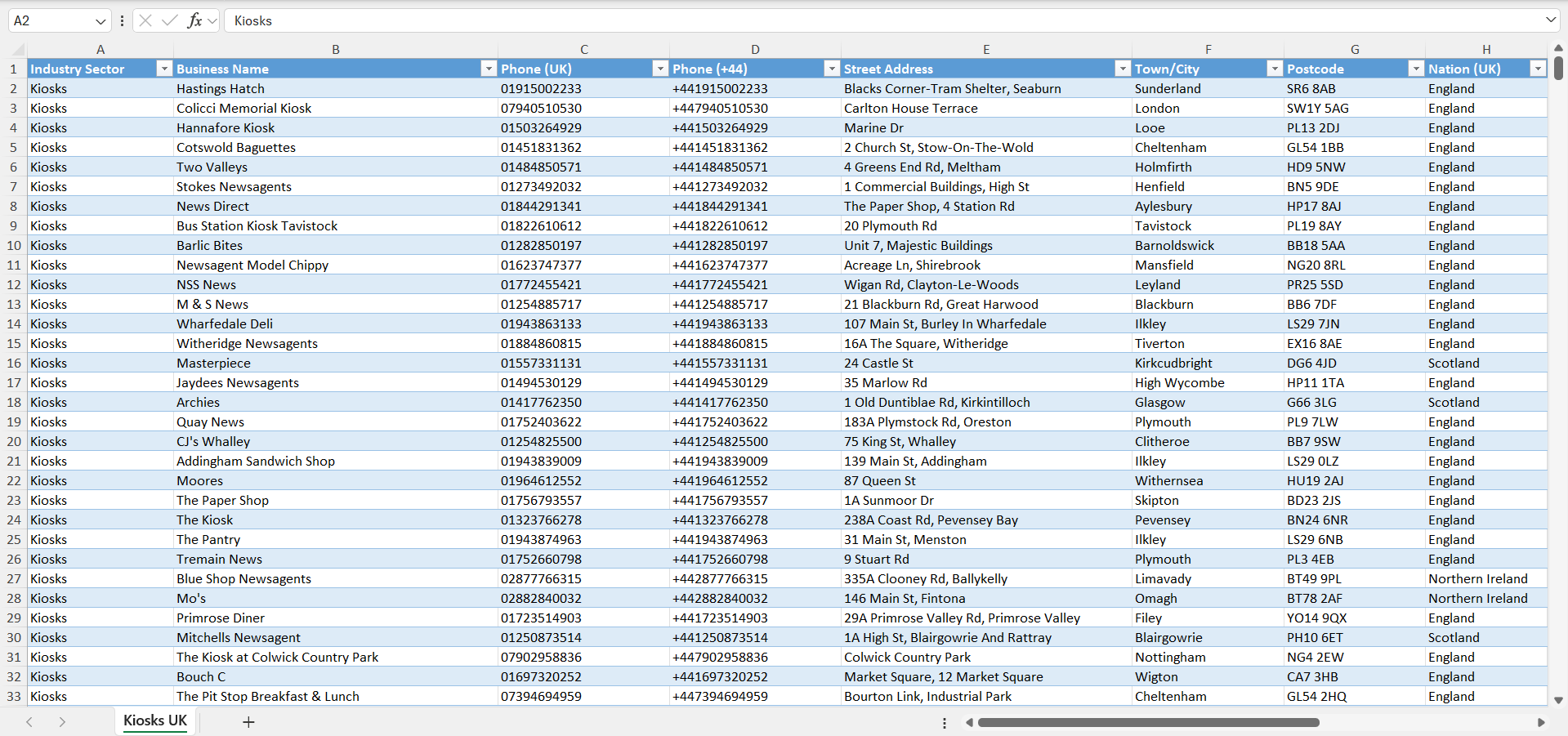The height and width of the screenshot is (736, 1568).
Task: Click cell '+441964612552'
Action: click(755, 480)
